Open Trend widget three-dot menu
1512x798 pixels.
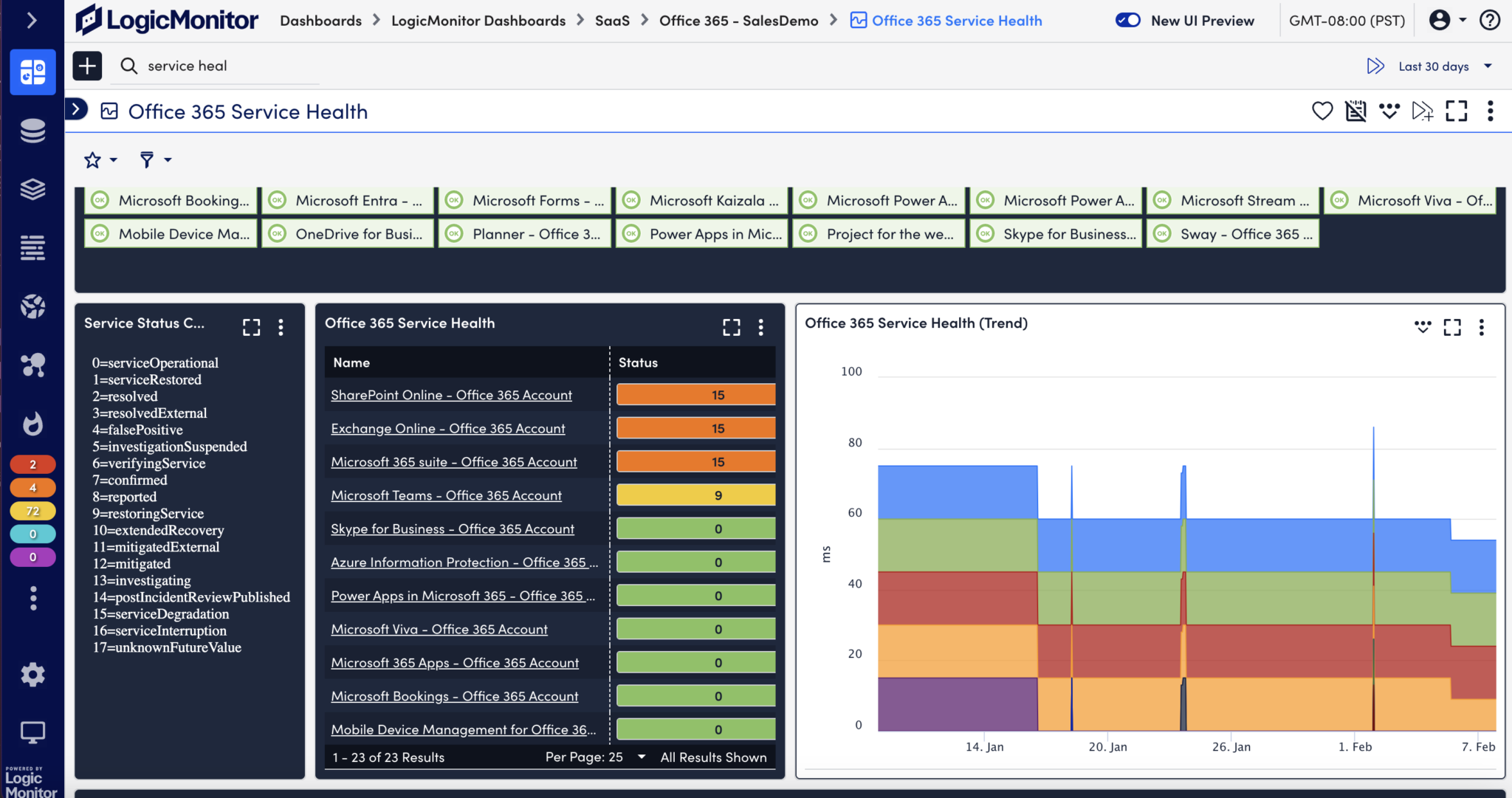[1481, 327]
